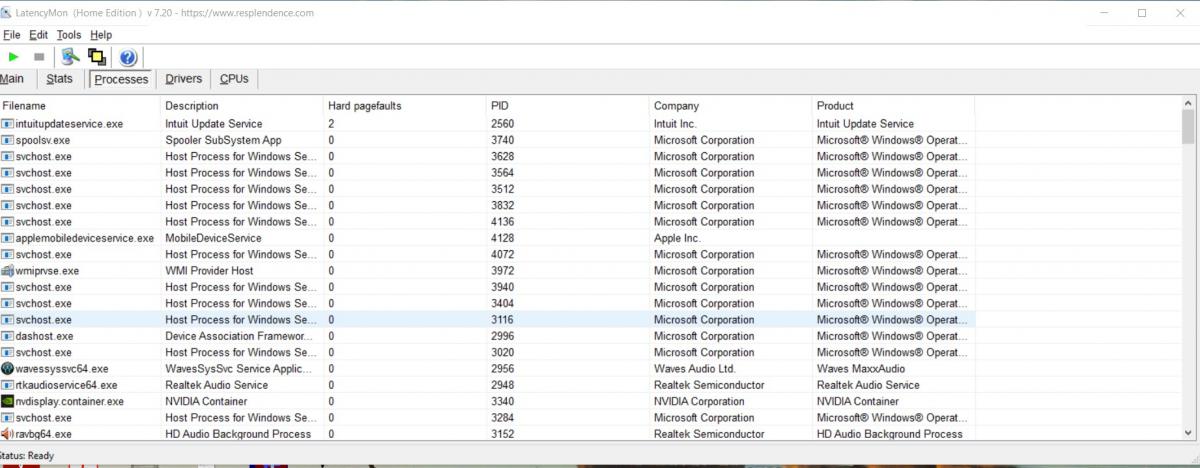Open the Edit menu
This screenshot has width=1200, height=468.
point(38,35)
